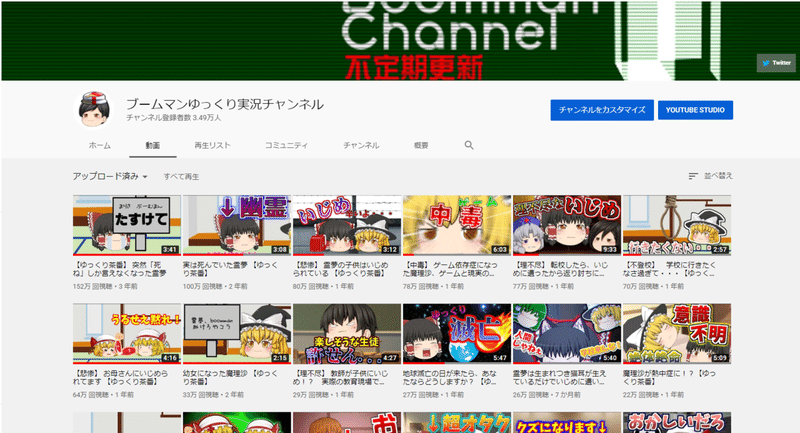800x433 pixels.
Task: Open the 2:15 duration video thumbnail
Action: click(237, 334)
